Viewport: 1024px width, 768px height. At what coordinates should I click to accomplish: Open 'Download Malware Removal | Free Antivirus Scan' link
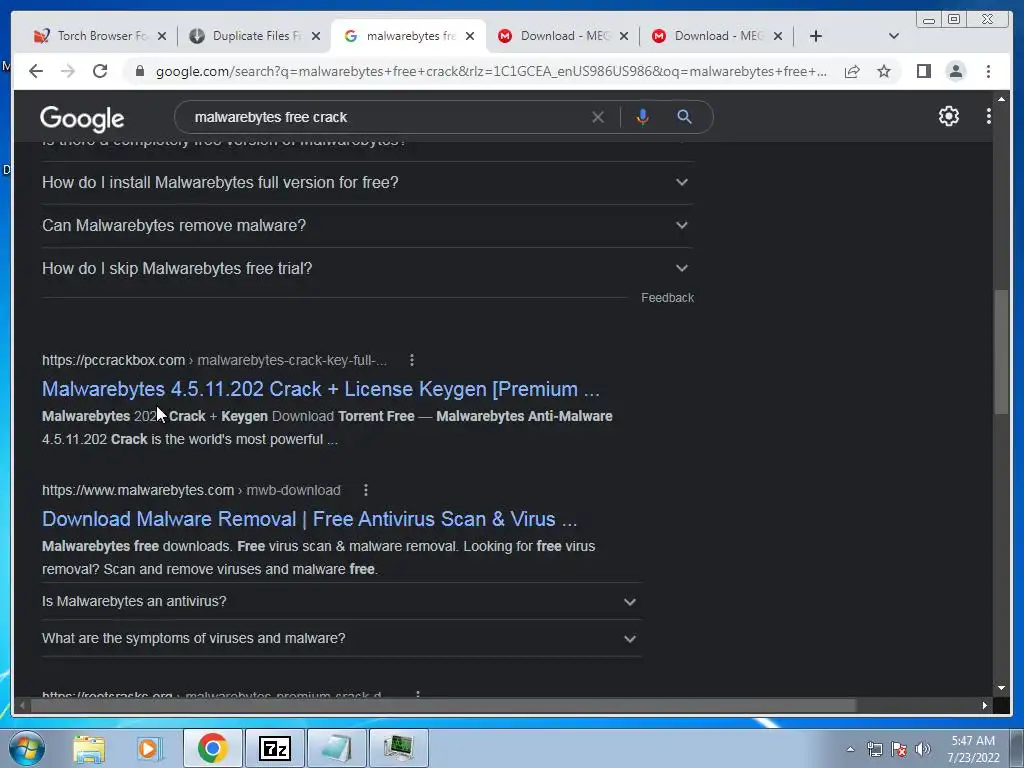click(x=310, y=519)
